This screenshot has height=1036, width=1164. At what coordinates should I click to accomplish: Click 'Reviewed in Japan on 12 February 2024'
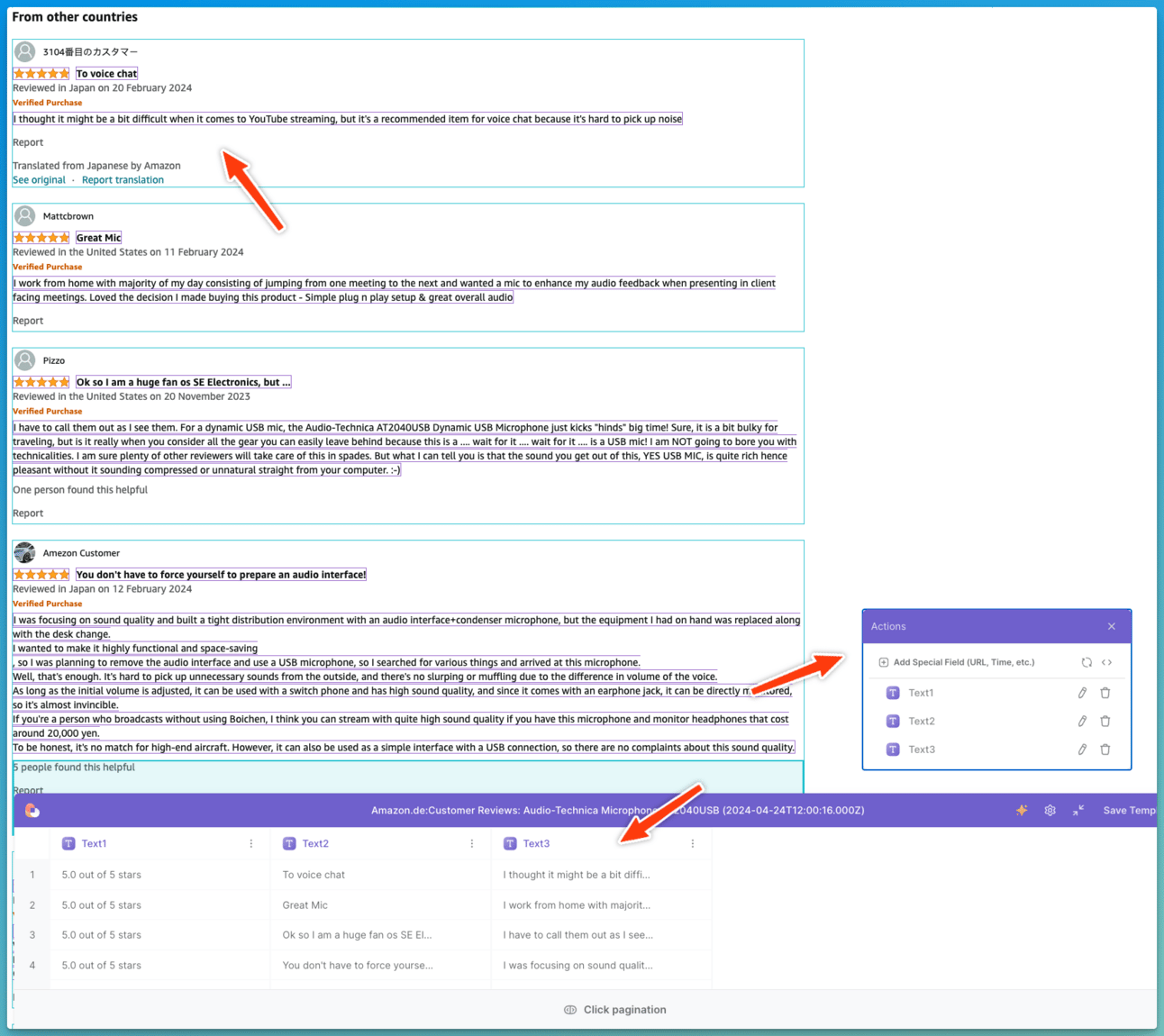pyautogui.click(x=102, y=589)
